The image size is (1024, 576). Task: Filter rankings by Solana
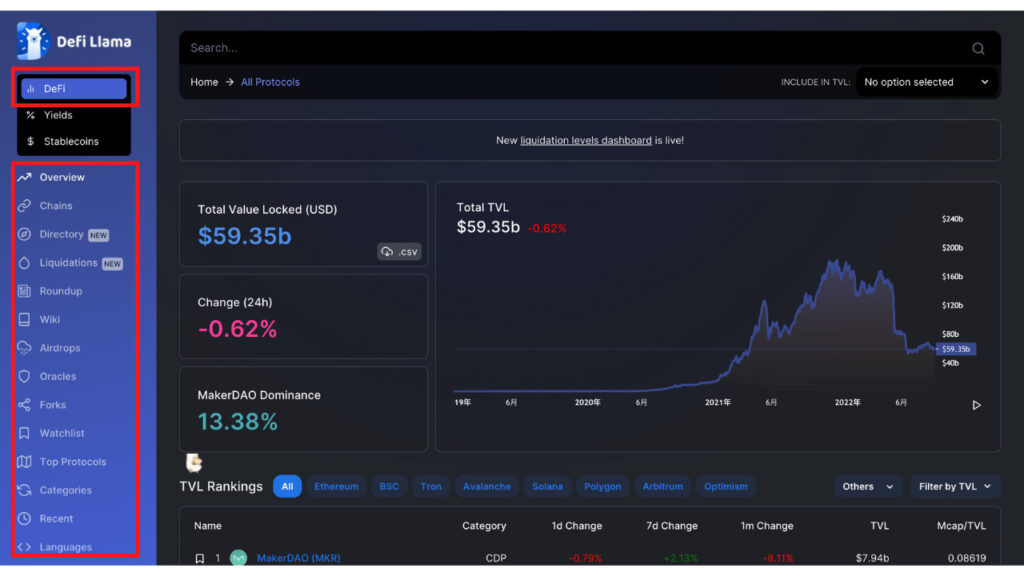[x=547, y=487]
